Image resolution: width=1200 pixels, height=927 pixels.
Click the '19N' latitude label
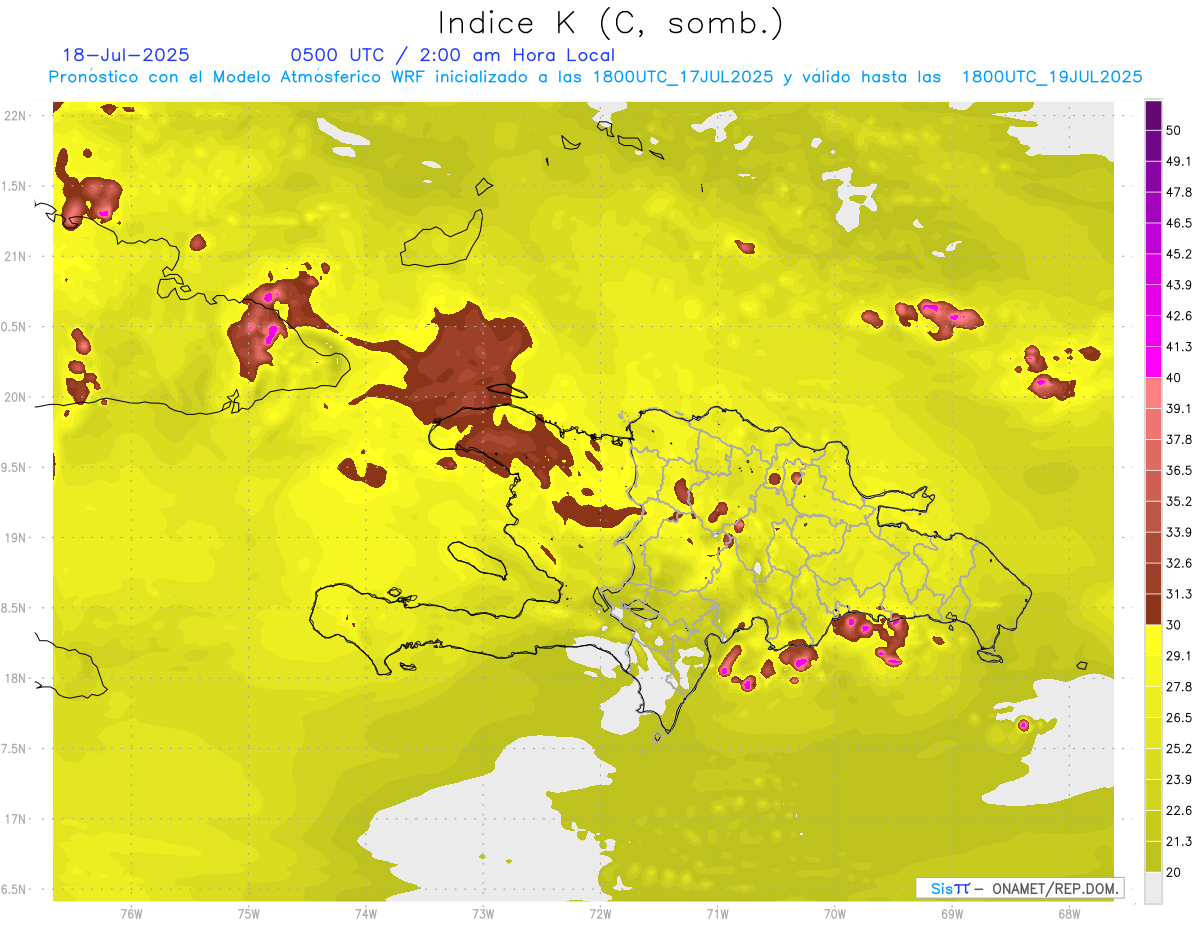click(15, 538)
